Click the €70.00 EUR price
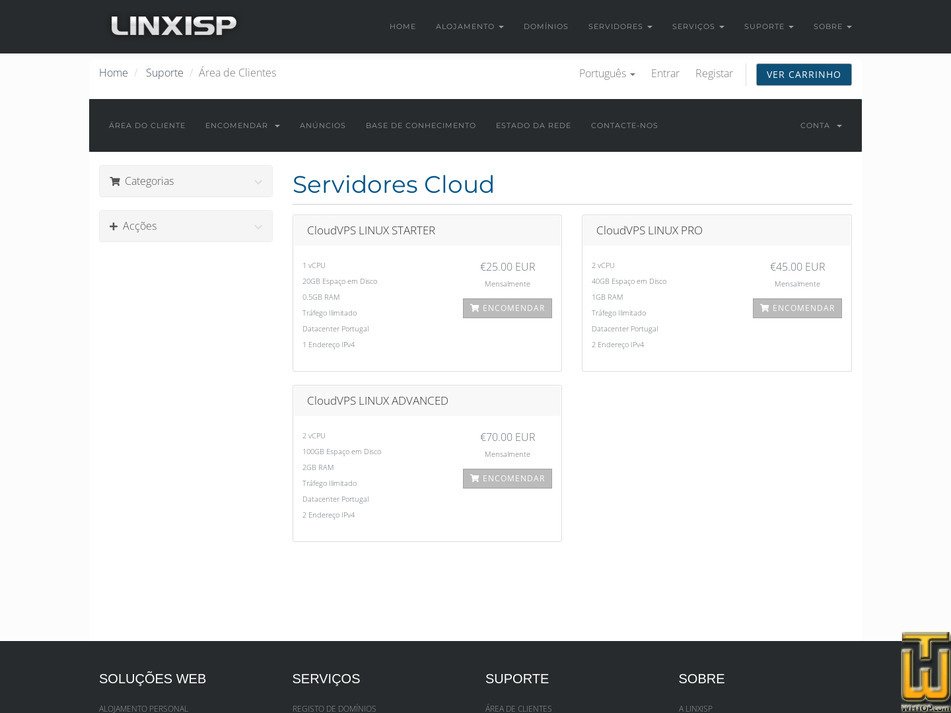Image resolution: width=951 pixels, height=713 pixels. coord(508,437)
